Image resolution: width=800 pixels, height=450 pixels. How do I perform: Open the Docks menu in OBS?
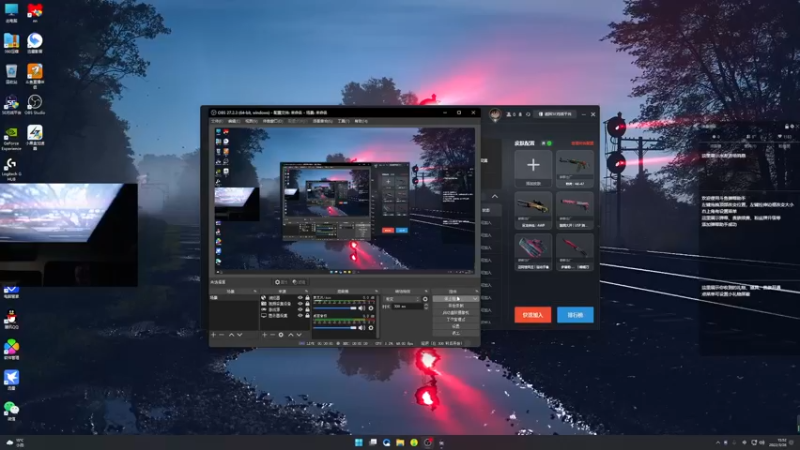[272, 121]
